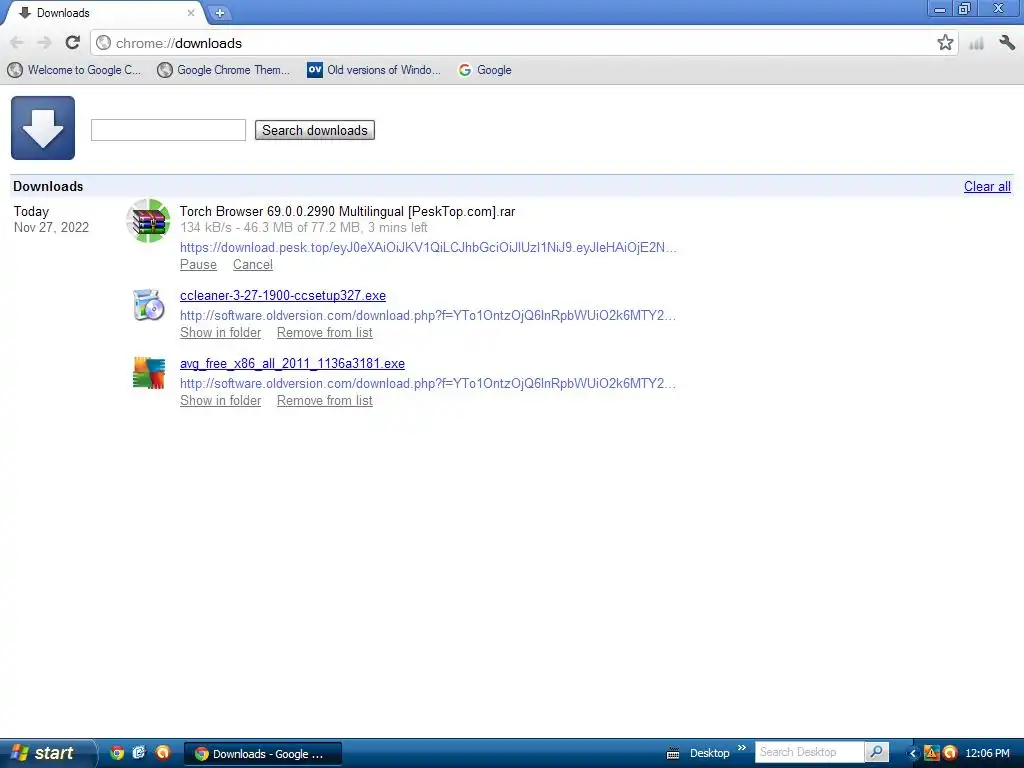Click the Search Desktop magnifier button
Image resolution: width=1024 pixels, height=768 pixels.
876,752
